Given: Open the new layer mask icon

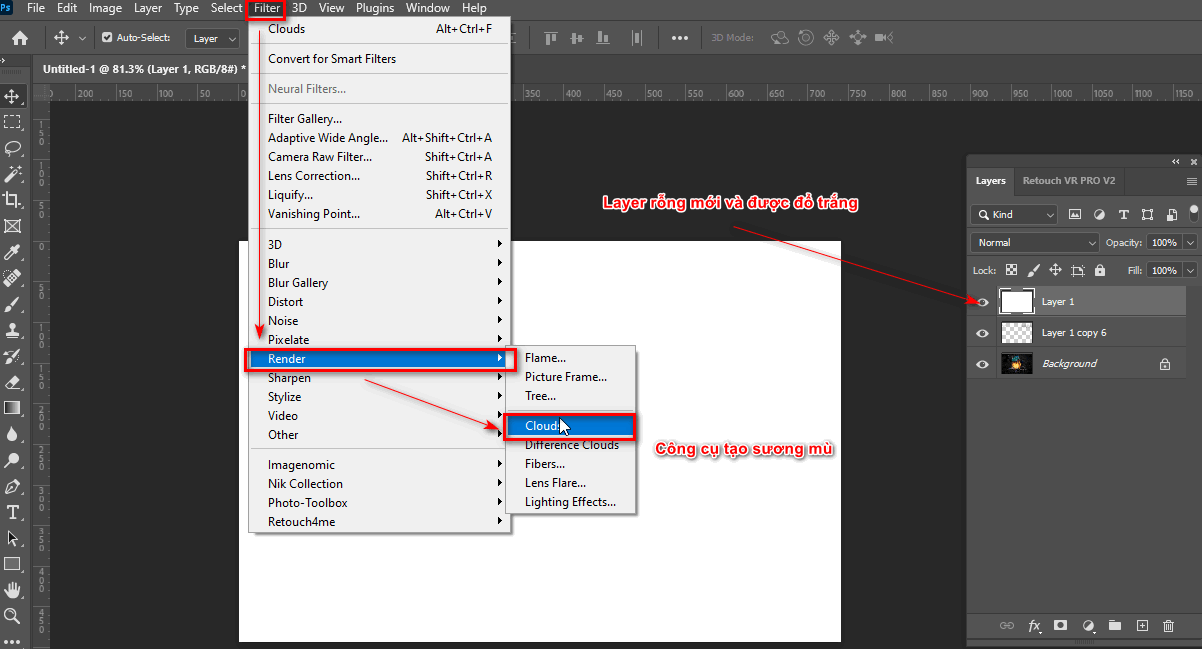Looking at the screenshot, I should pyautogui.click(x=1061, y=625).
